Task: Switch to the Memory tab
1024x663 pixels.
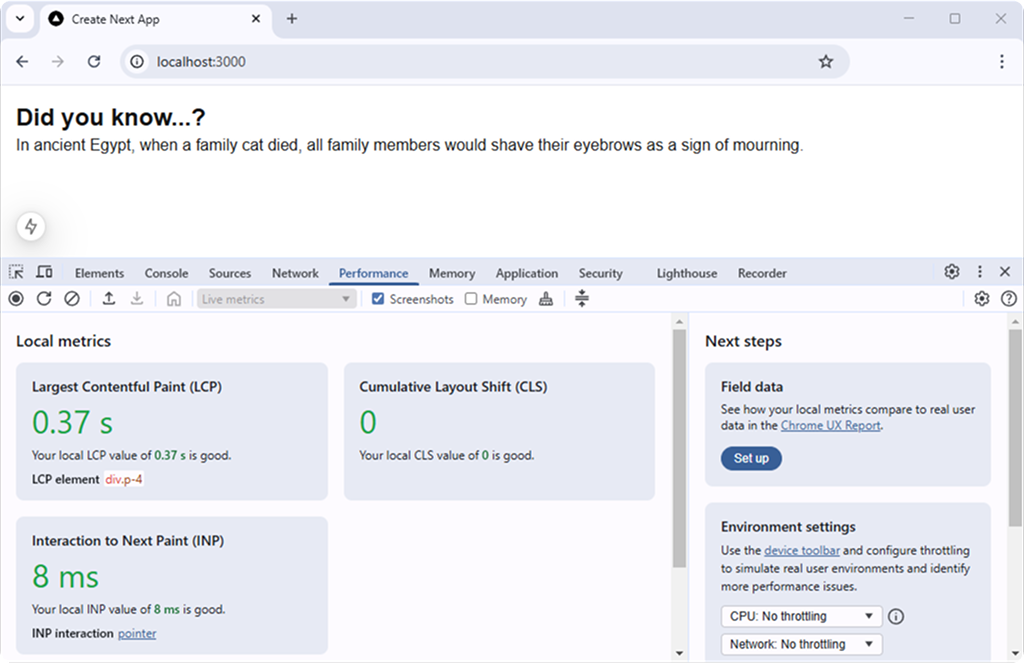Action: click(x=451, y=272)
